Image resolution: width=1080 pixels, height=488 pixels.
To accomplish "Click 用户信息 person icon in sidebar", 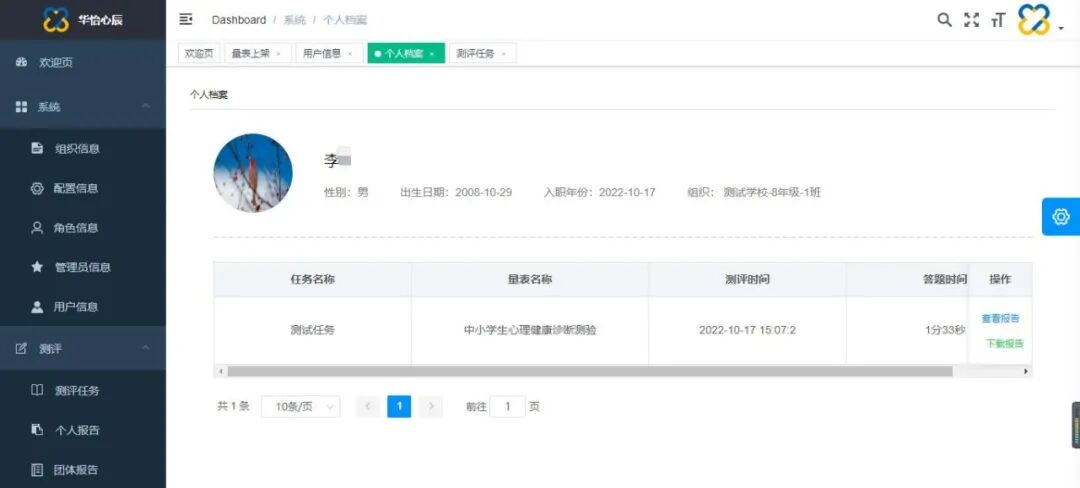I will [37, 307].
